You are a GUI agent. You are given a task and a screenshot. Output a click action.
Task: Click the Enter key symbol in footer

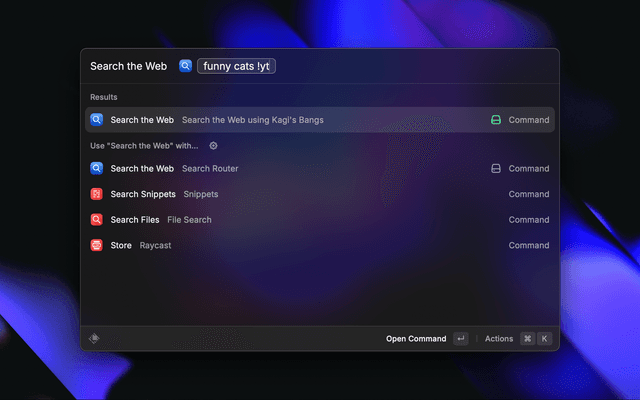click(x=460, y=339)
